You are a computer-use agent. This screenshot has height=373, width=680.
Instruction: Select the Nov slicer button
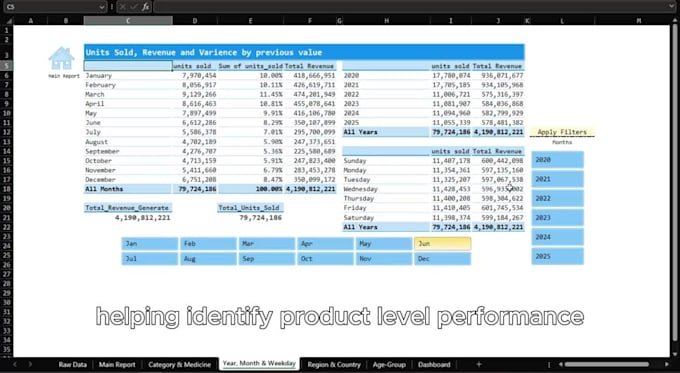click(384, 259)
